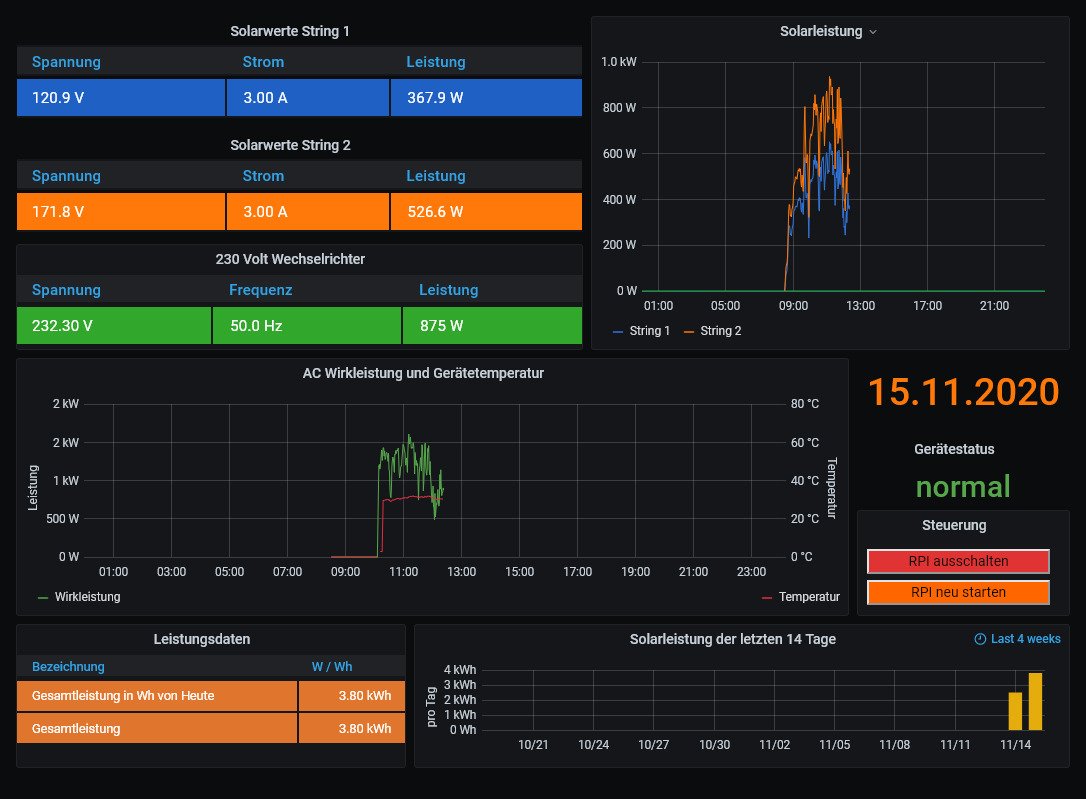Toggle the String 2 series in legend
The image size is (1086, 799).
(720, 331)
